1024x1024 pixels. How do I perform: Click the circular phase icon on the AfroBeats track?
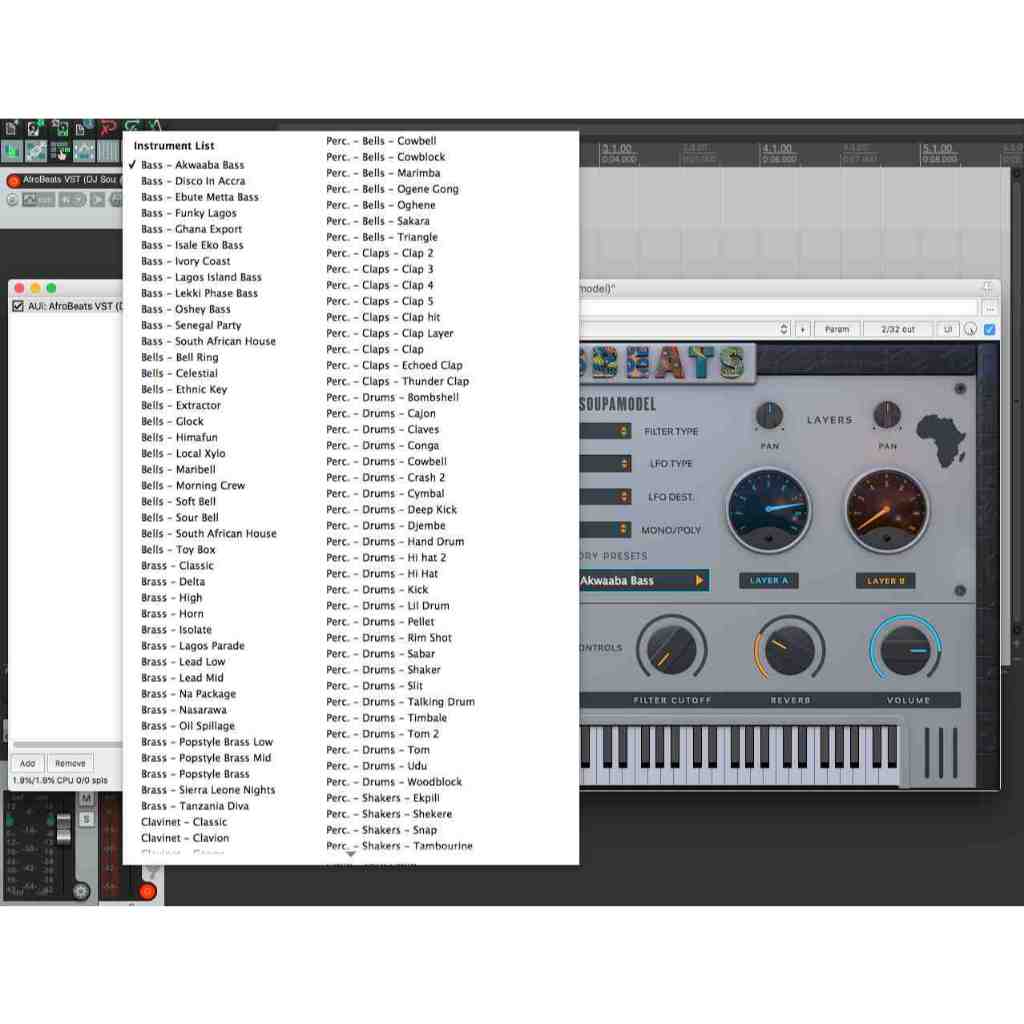[x=12, y=200]
